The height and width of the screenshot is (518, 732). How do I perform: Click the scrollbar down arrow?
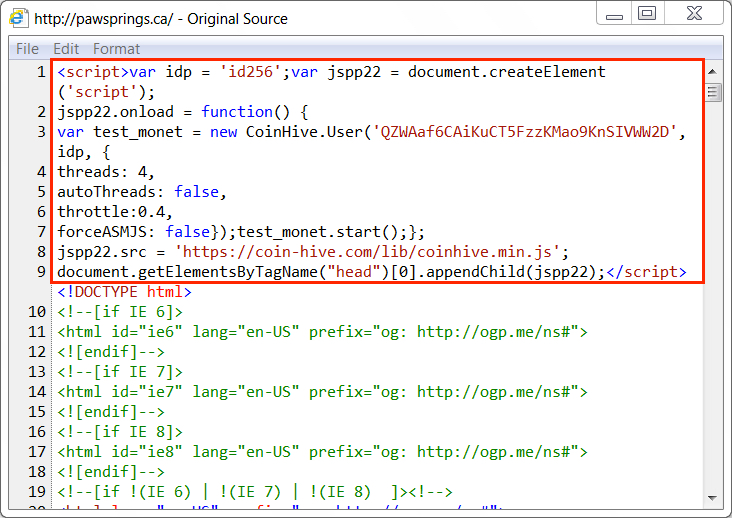(712, 498)
